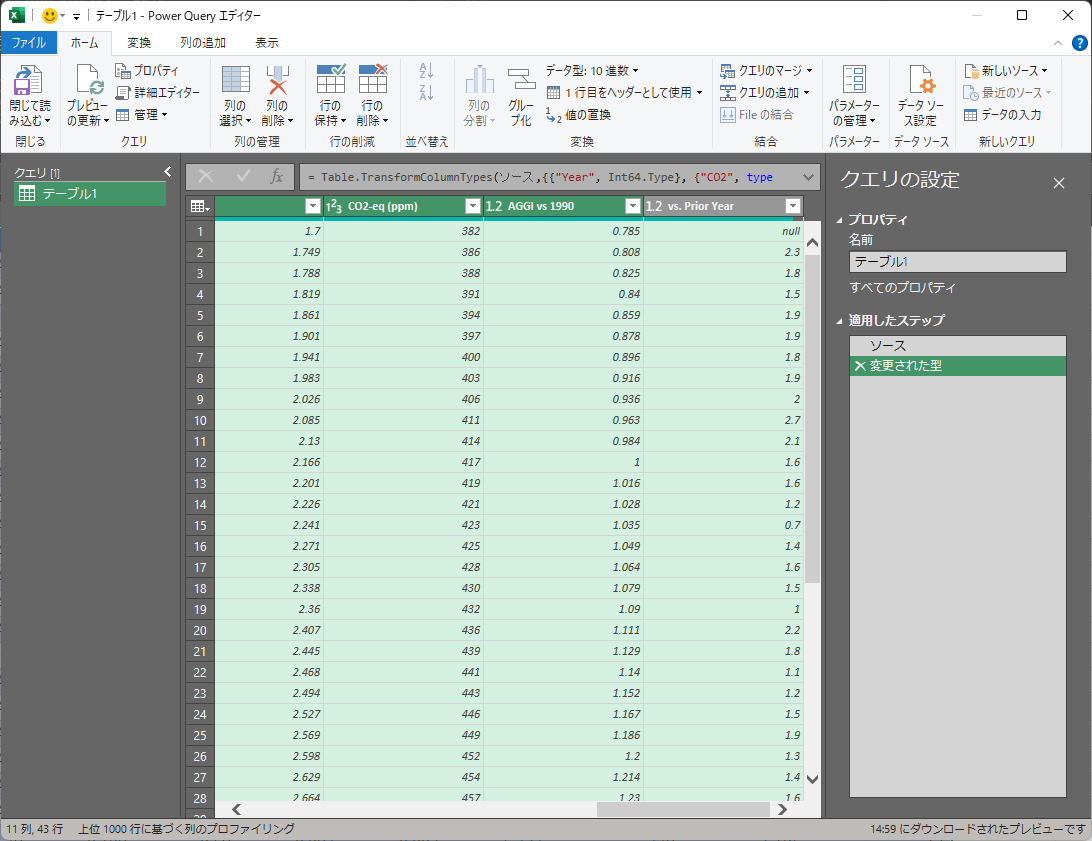1092x841 pixels.
Task: Click the help question mark icon
Action: [1079, 42]
